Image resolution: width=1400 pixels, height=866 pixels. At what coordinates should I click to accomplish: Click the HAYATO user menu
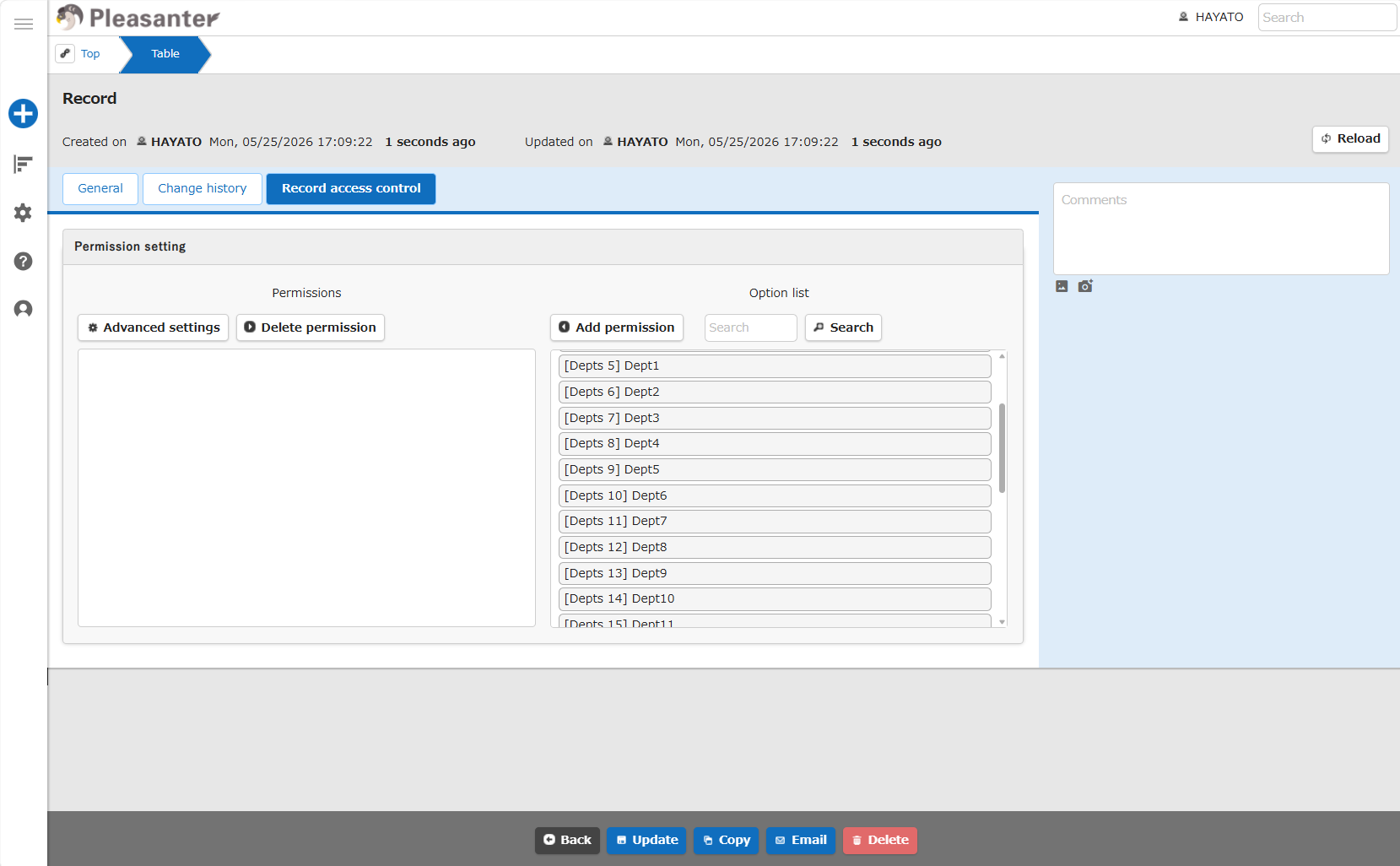coord(1211,17)
